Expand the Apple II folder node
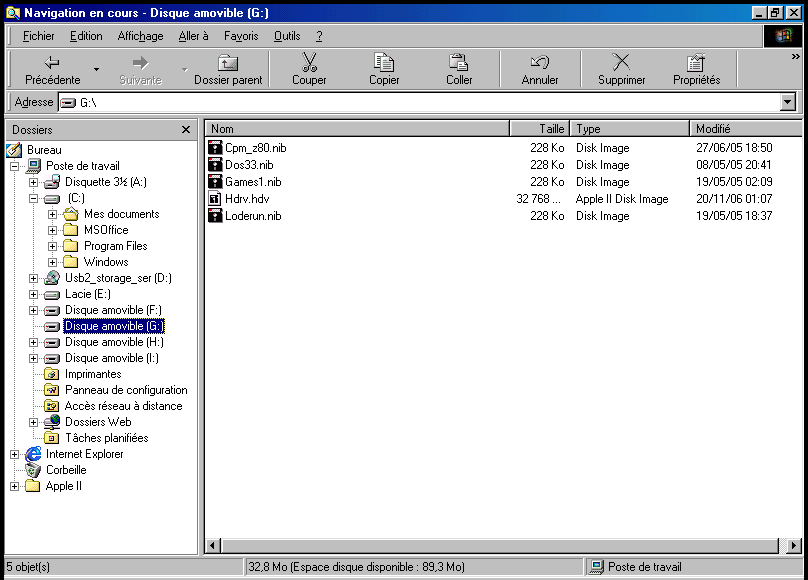 tap(14, 486)
